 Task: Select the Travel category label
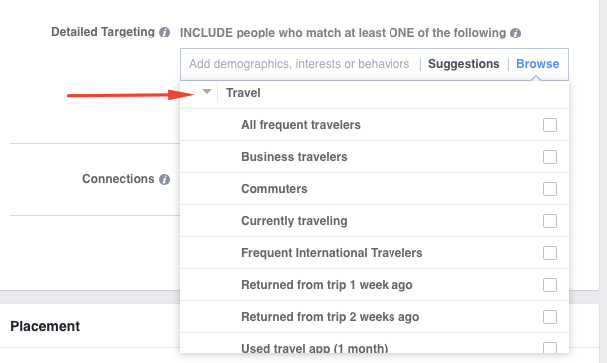coord(243,93)
